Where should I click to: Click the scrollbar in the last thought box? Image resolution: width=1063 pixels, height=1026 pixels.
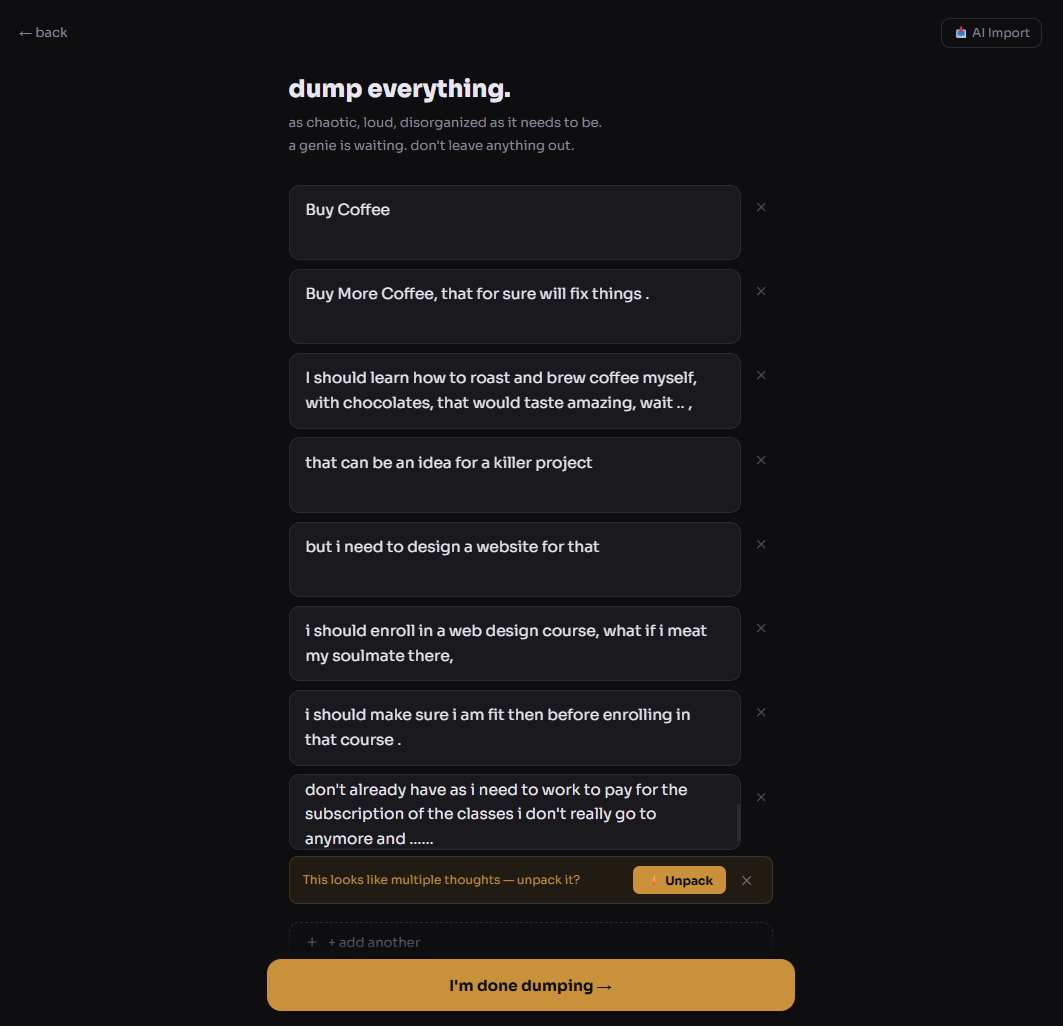[x=738, y=822]
